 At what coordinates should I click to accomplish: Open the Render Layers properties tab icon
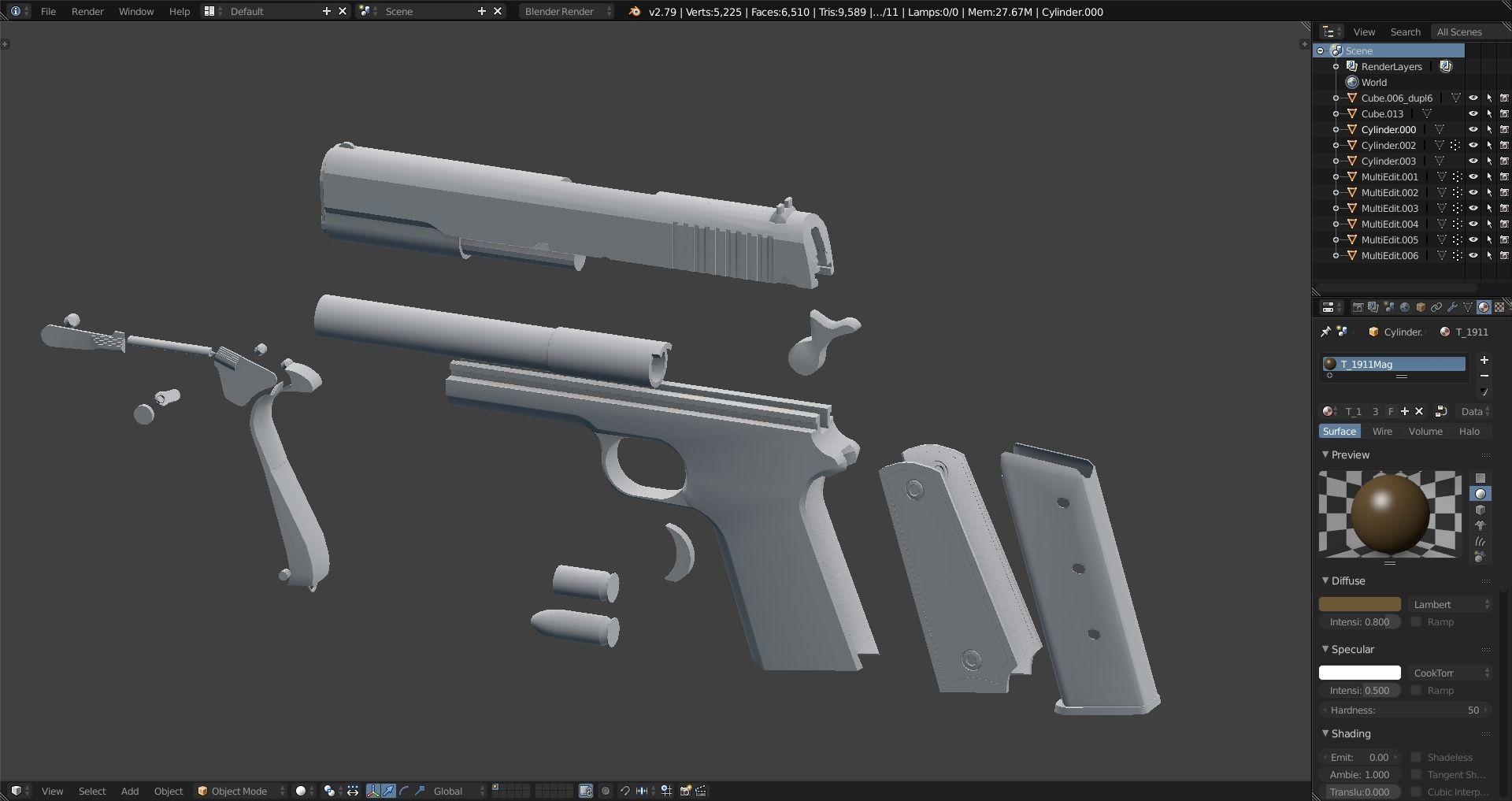(1373, 307)
